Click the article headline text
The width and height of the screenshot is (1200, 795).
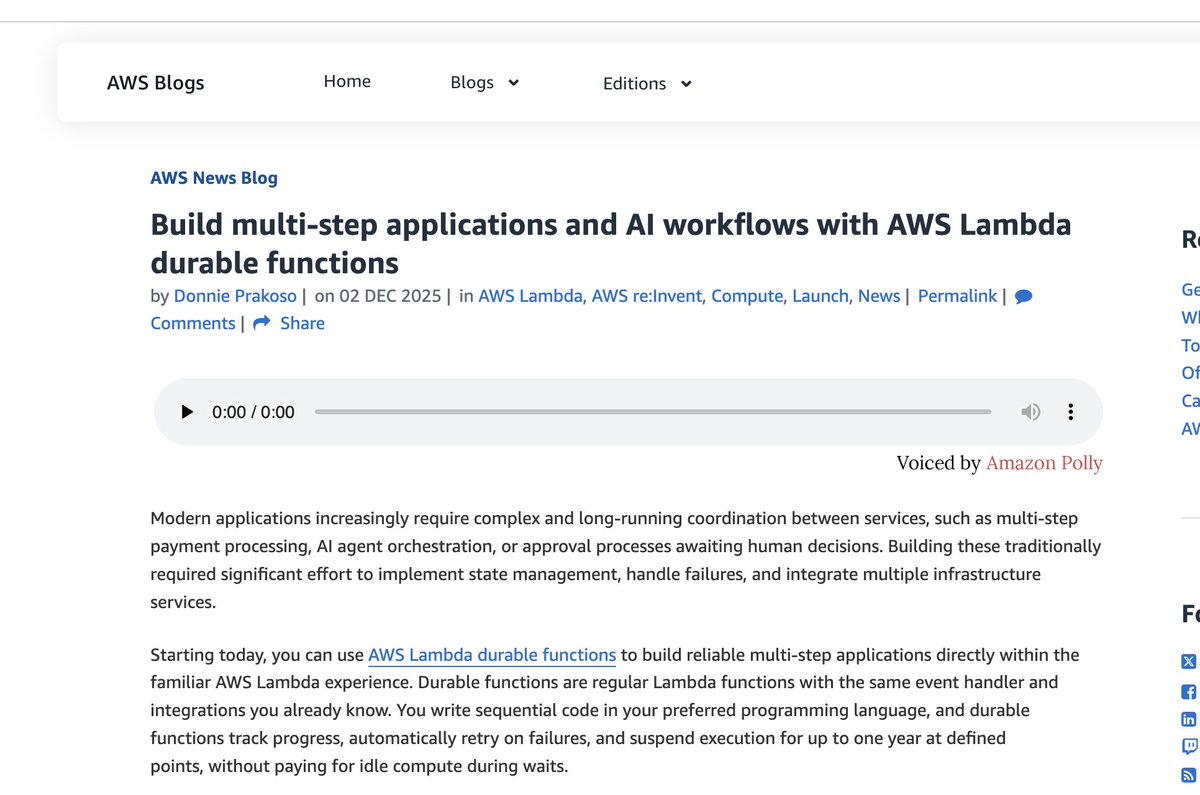611,243
